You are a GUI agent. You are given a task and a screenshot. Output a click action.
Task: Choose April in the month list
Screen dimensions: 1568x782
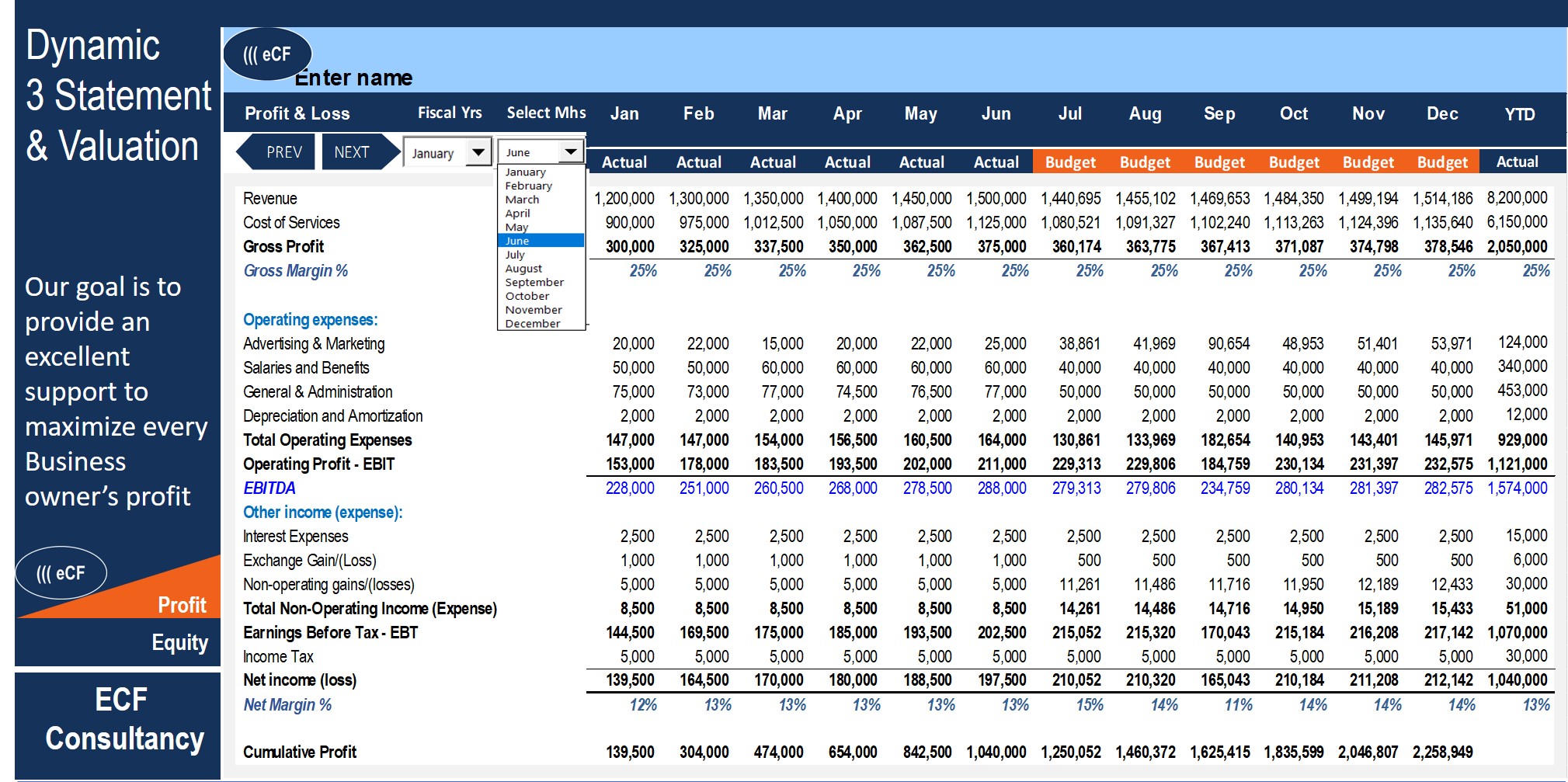(x=518, y=214)
